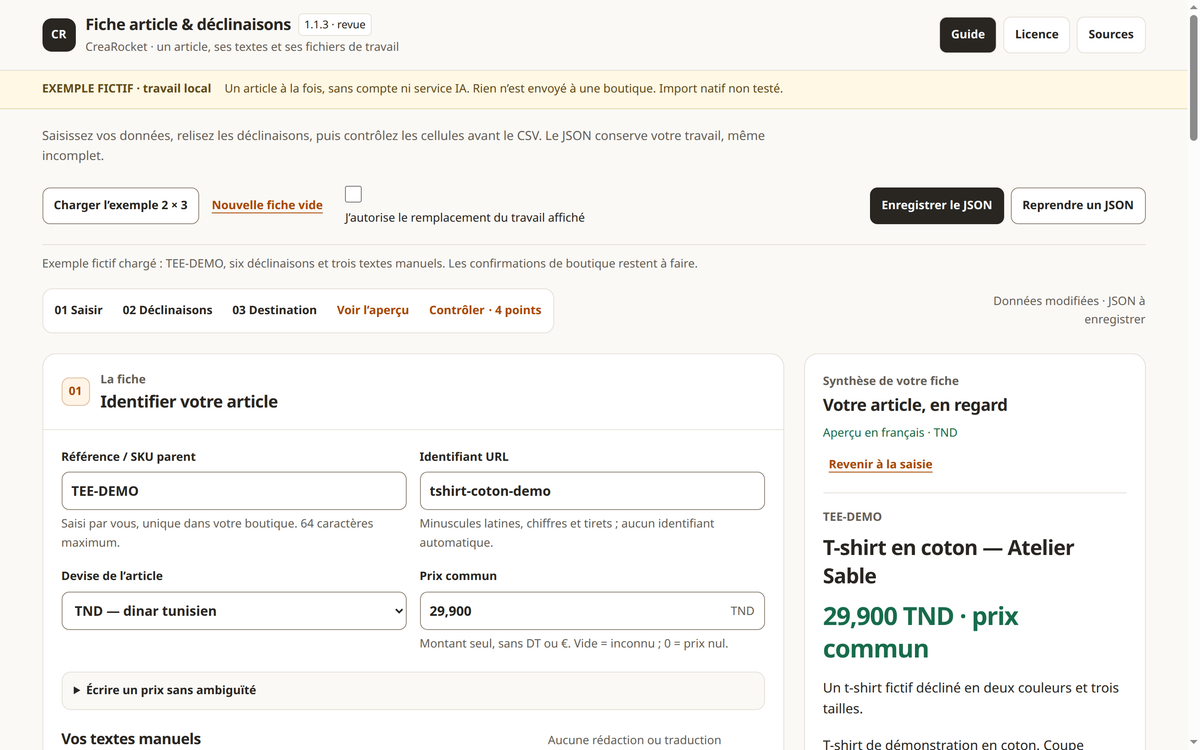The height and width of the screenshot is (750, 1200).
Task: Open the Guide page
Action: [968, 34]
